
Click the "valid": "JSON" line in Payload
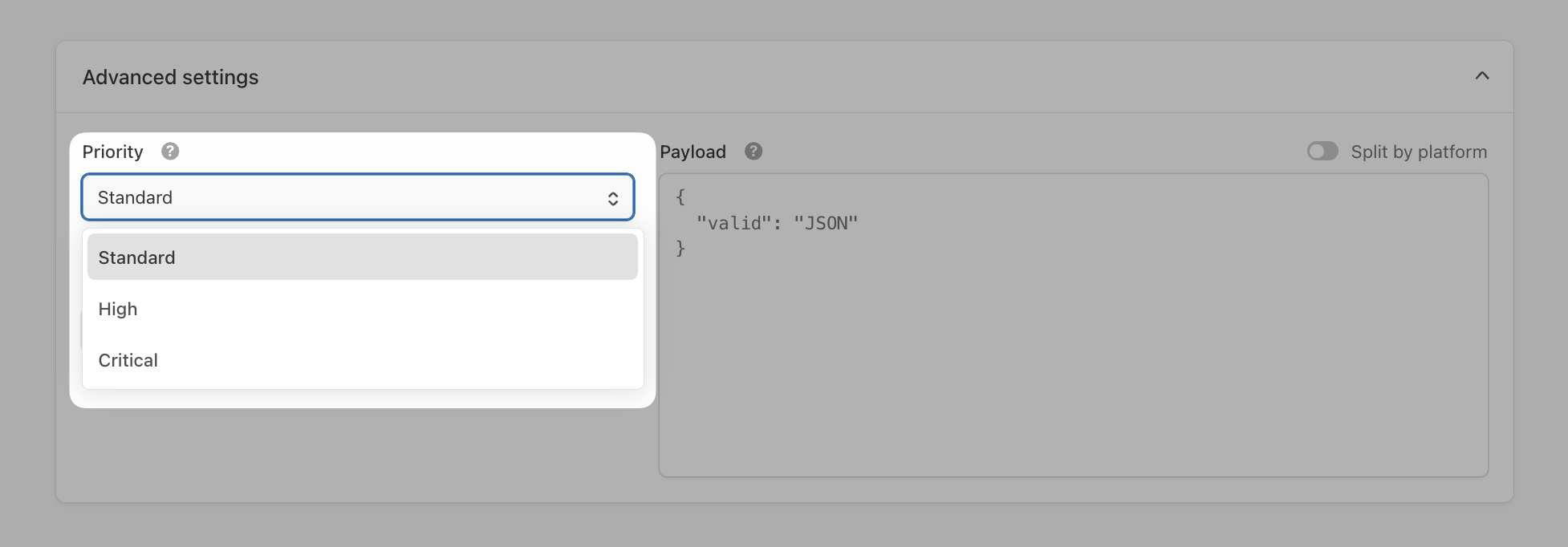click(x=777, y=223)
